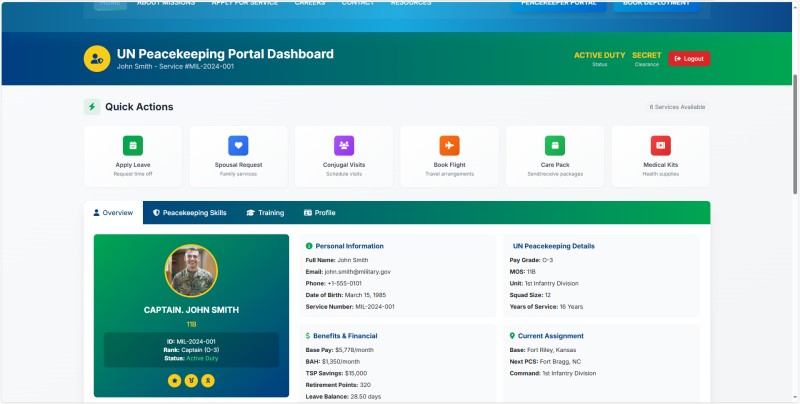Click Captain John Smith's profile photo
Viewport: 800px width, 404px height.
(191, 271)
